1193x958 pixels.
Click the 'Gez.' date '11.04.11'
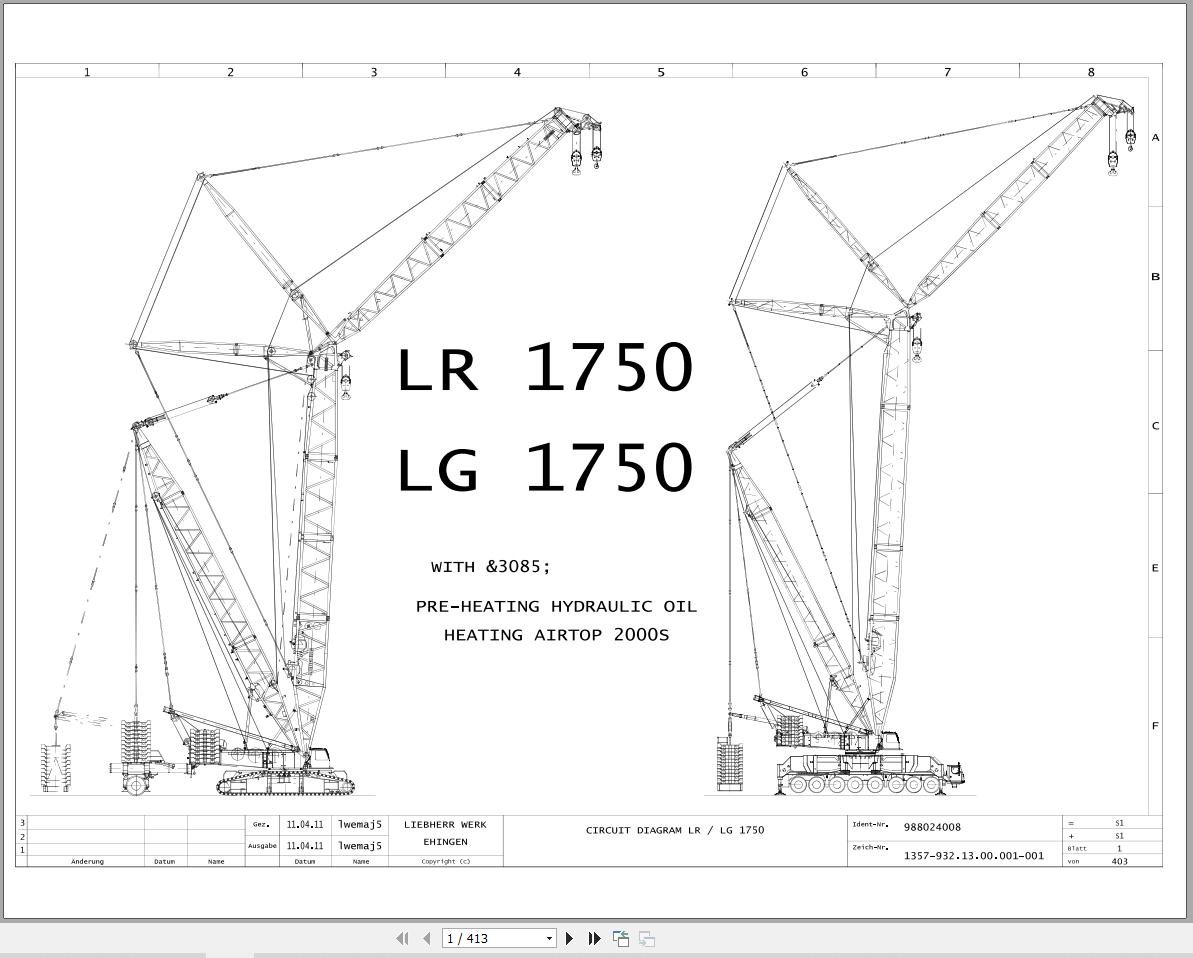[x=304, y=824]
